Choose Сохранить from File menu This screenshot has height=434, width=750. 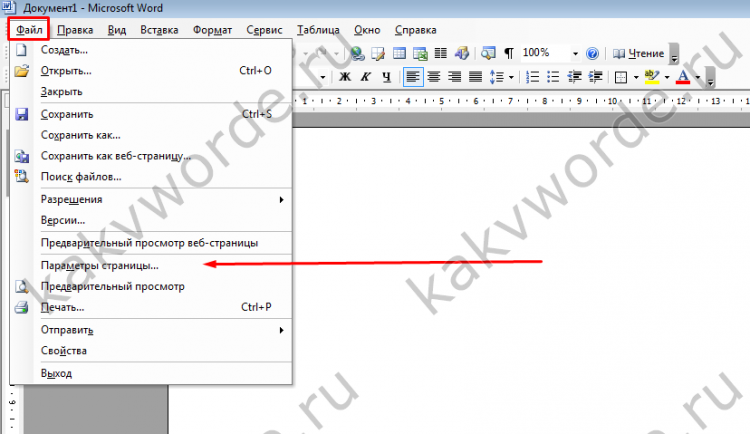(x=151, y=114)
